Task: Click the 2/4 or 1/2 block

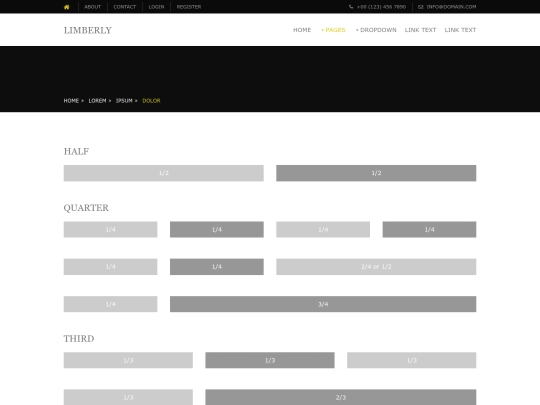Action: 376,267
